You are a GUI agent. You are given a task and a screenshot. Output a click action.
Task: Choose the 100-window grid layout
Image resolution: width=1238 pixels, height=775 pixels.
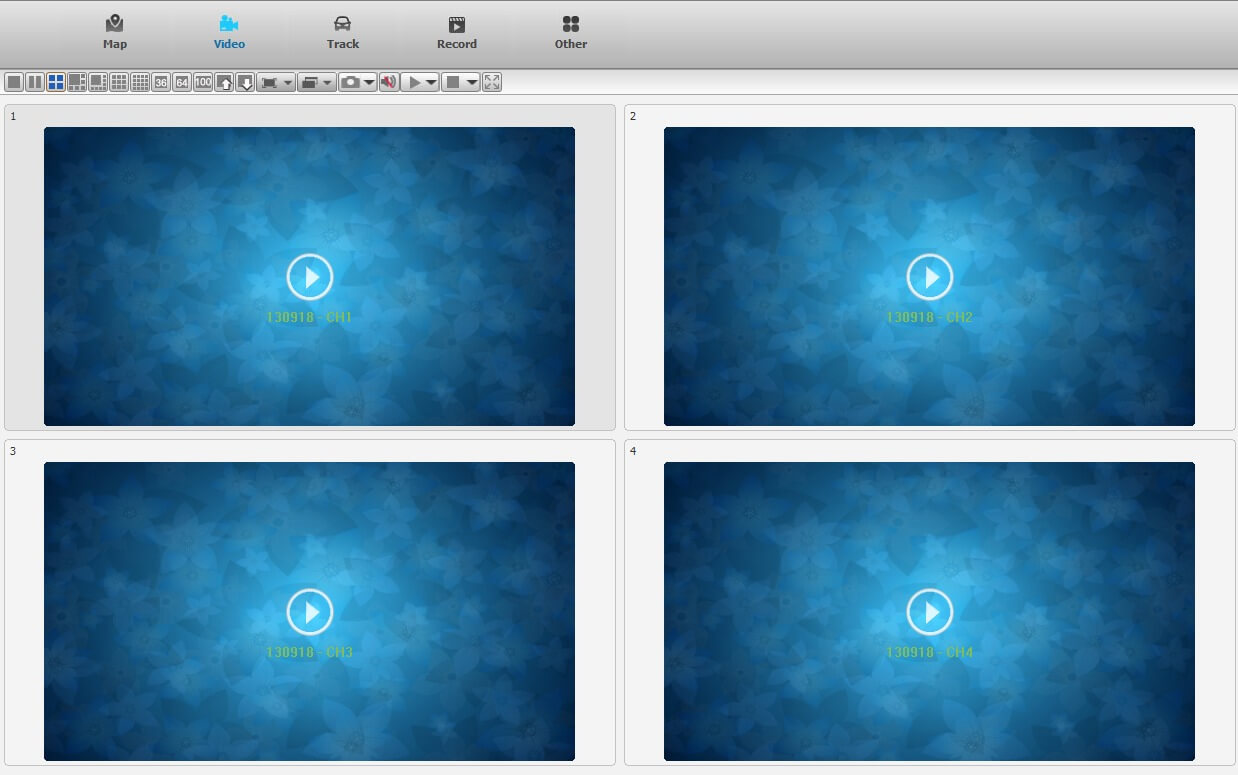pyautogui.click(x=203, y=82)
